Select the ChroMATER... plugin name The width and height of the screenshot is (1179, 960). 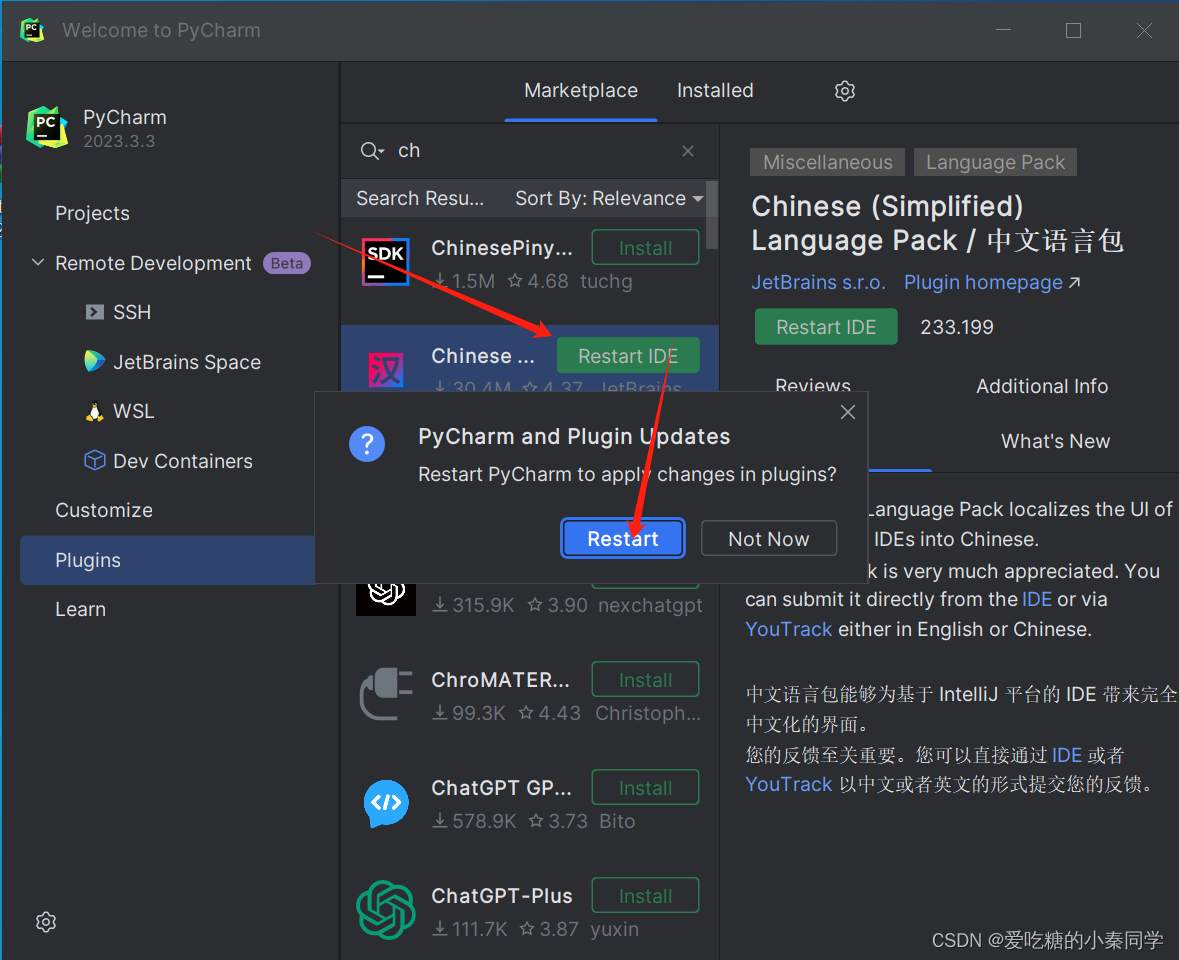tap(500, 680)
